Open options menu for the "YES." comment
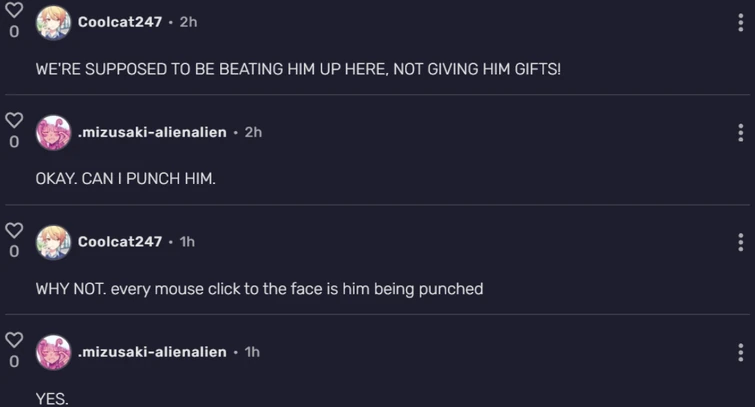 [740, 352]
